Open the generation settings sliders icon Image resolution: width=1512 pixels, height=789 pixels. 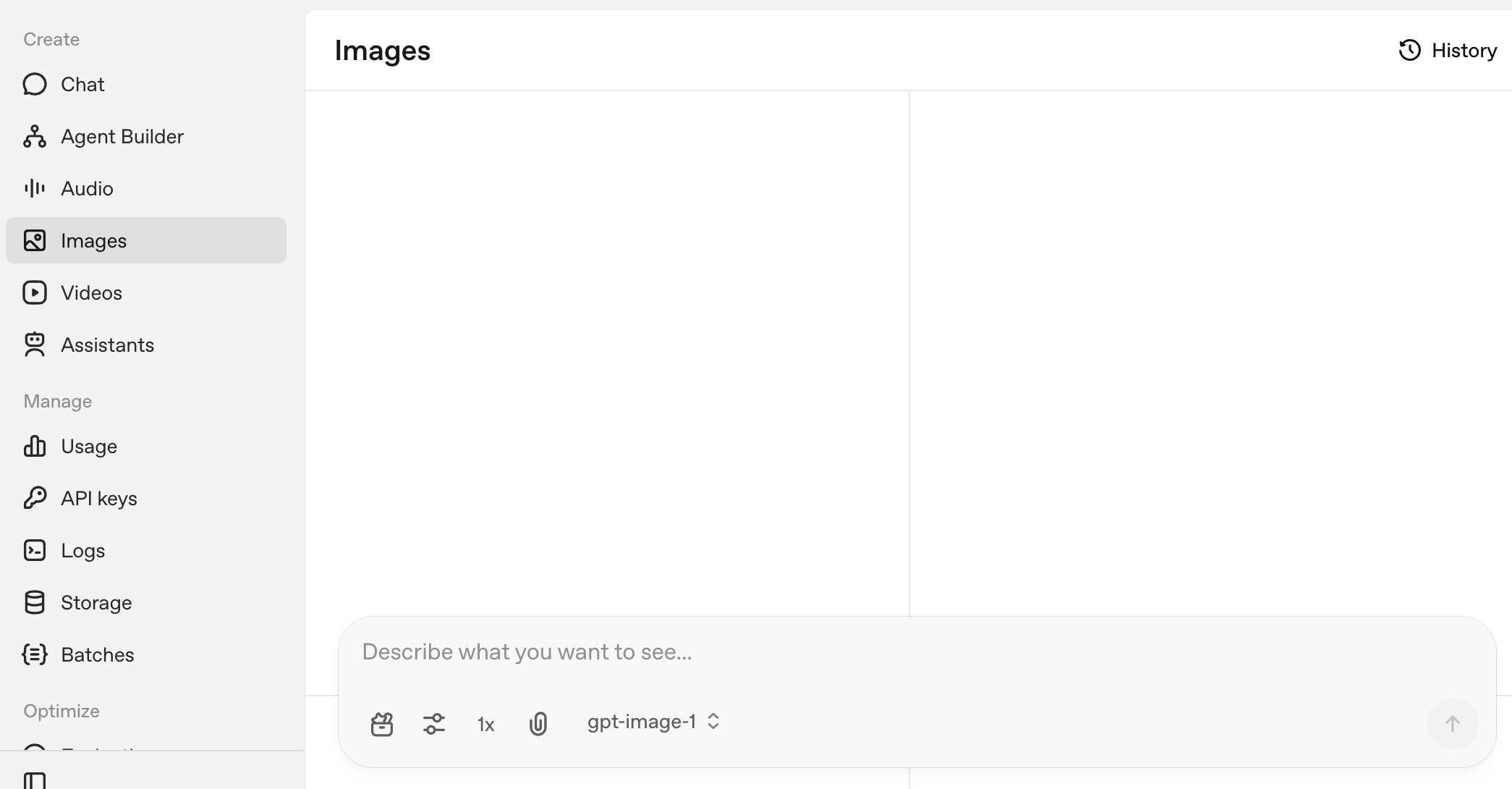(434, 724)
